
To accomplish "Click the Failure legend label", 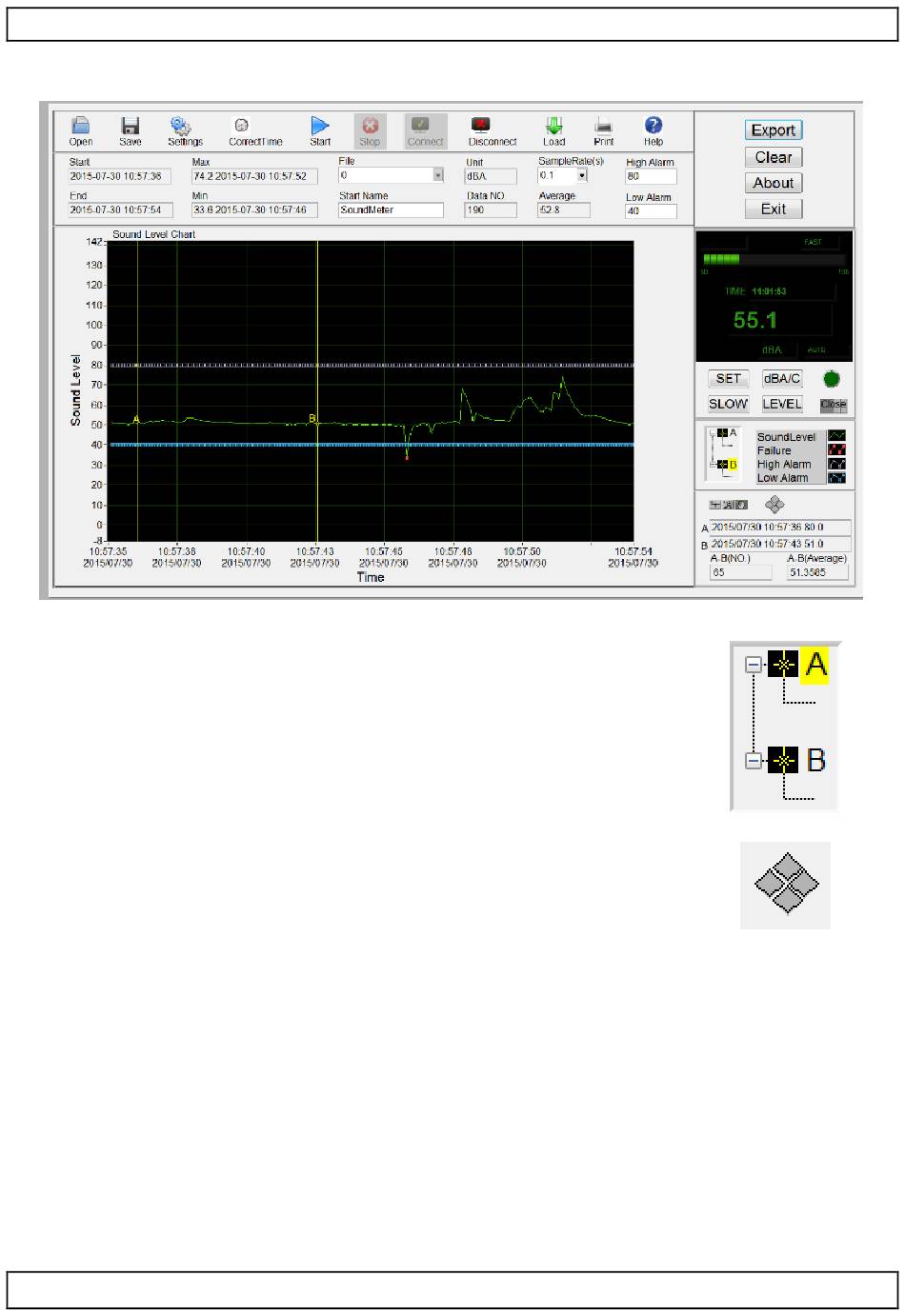I will click(774, 450).
